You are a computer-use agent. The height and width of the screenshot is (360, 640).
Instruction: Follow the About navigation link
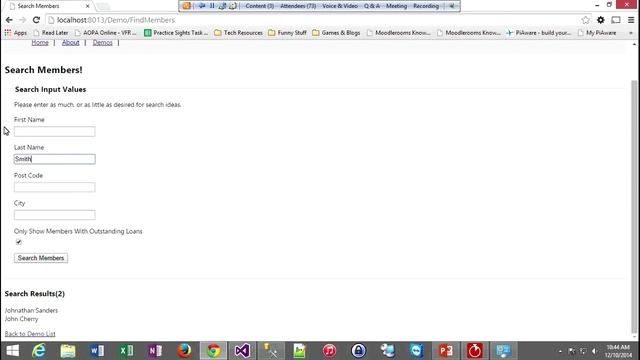click(71, 42)
